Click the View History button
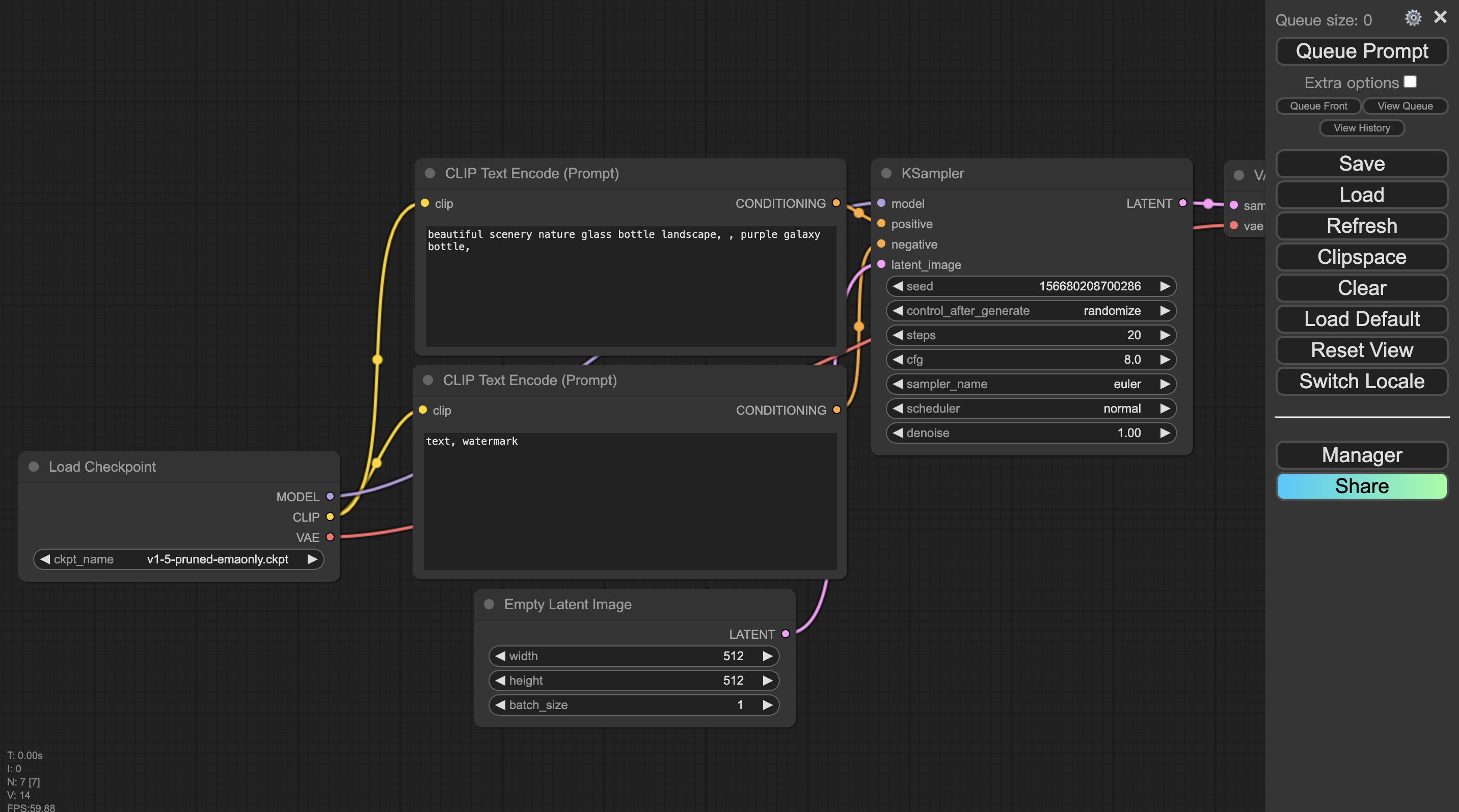Image resolution: width=1459 pixels, height=812 pixels. [1361, 128]
